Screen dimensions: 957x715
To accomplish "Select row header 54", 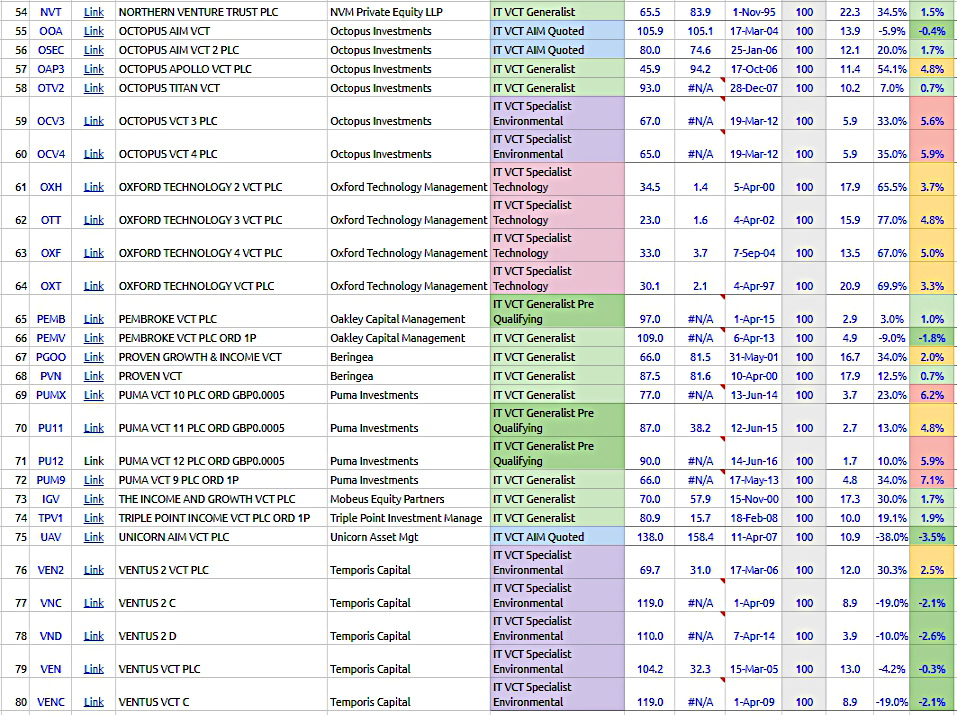I will (15, 12).
